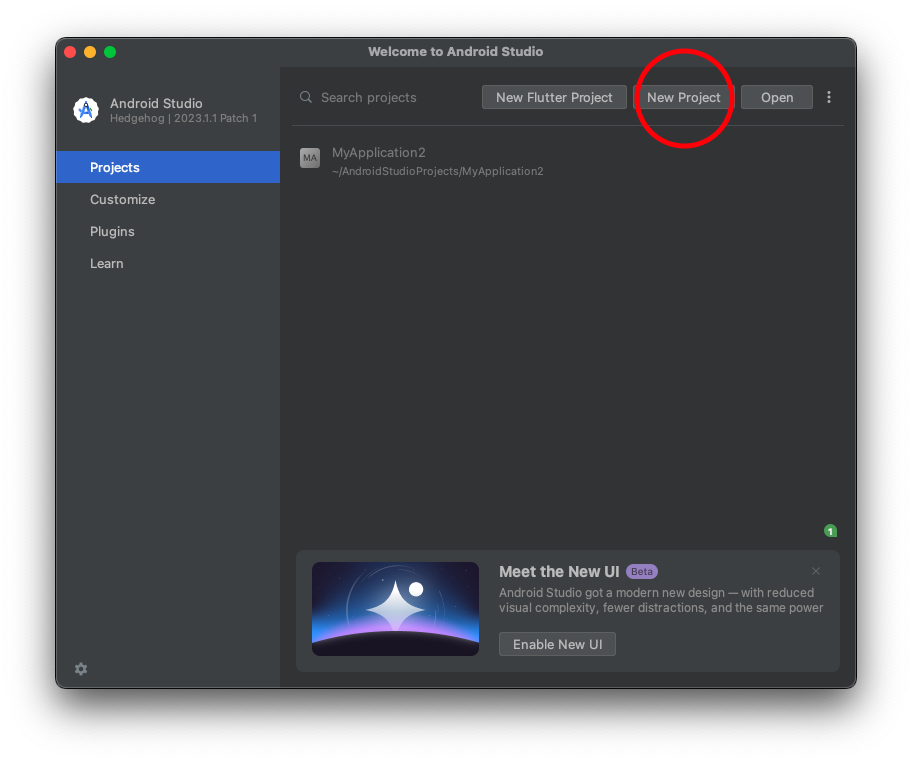This screenshot has width=912, height=762.
Task: Open the three-dot more actions menu
Action: (x=829, y=97)
